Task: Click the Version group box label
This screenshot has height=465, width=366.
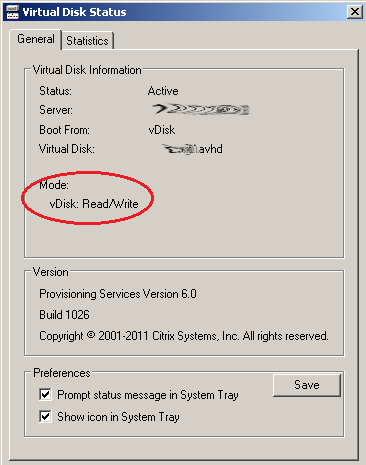Action: tap(51, 272)
